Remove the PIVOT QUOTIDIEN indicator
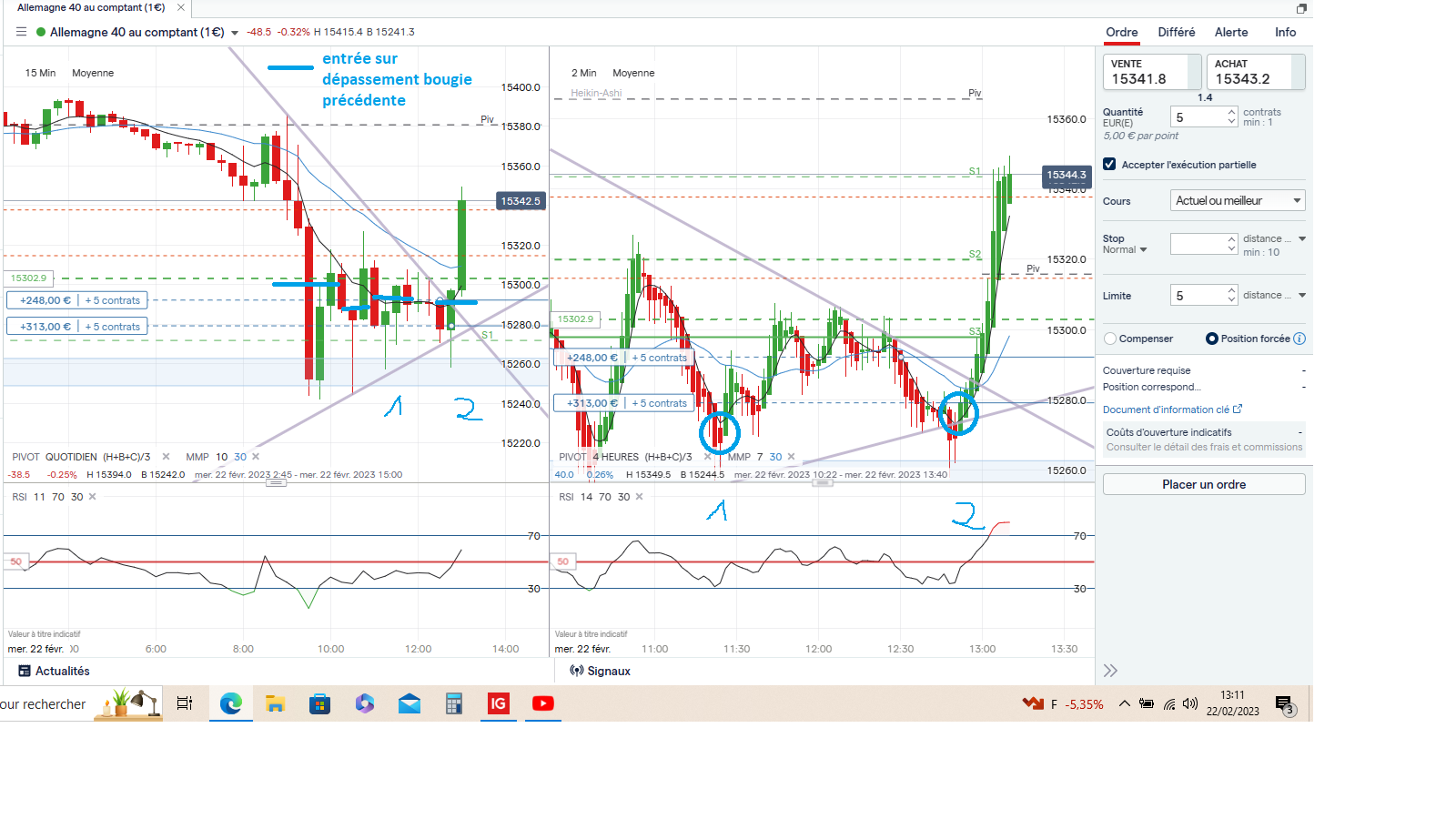Viewport: 1456px width, 819px height. pyautogui.click(x=166, y=457)
